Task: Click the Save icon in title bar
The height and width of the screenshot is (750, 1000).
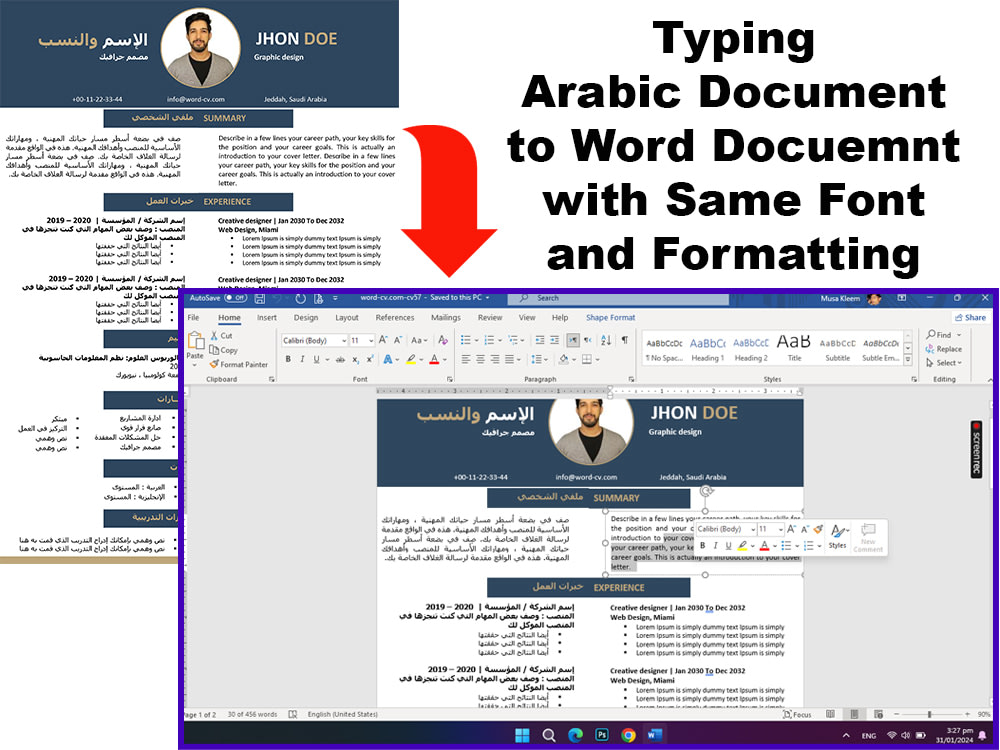Action: point(260,298)
